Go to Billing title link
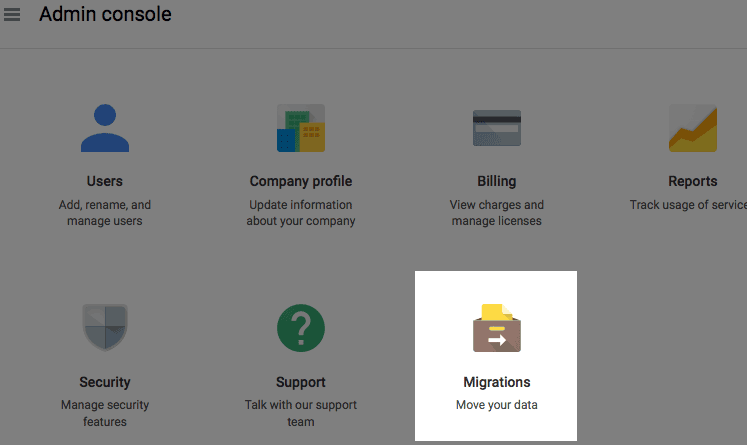Image resolution: width=747 pixels, height=445 pixels. [497, 182]
